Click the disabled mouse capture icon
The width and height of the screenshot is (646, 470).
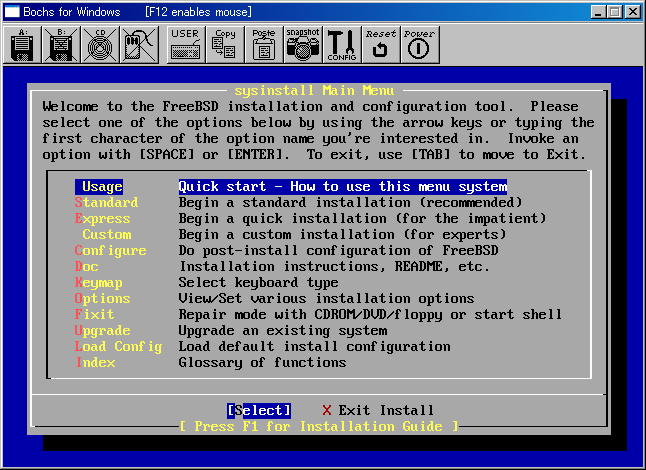pyautogui.click(x=139, y=45)
